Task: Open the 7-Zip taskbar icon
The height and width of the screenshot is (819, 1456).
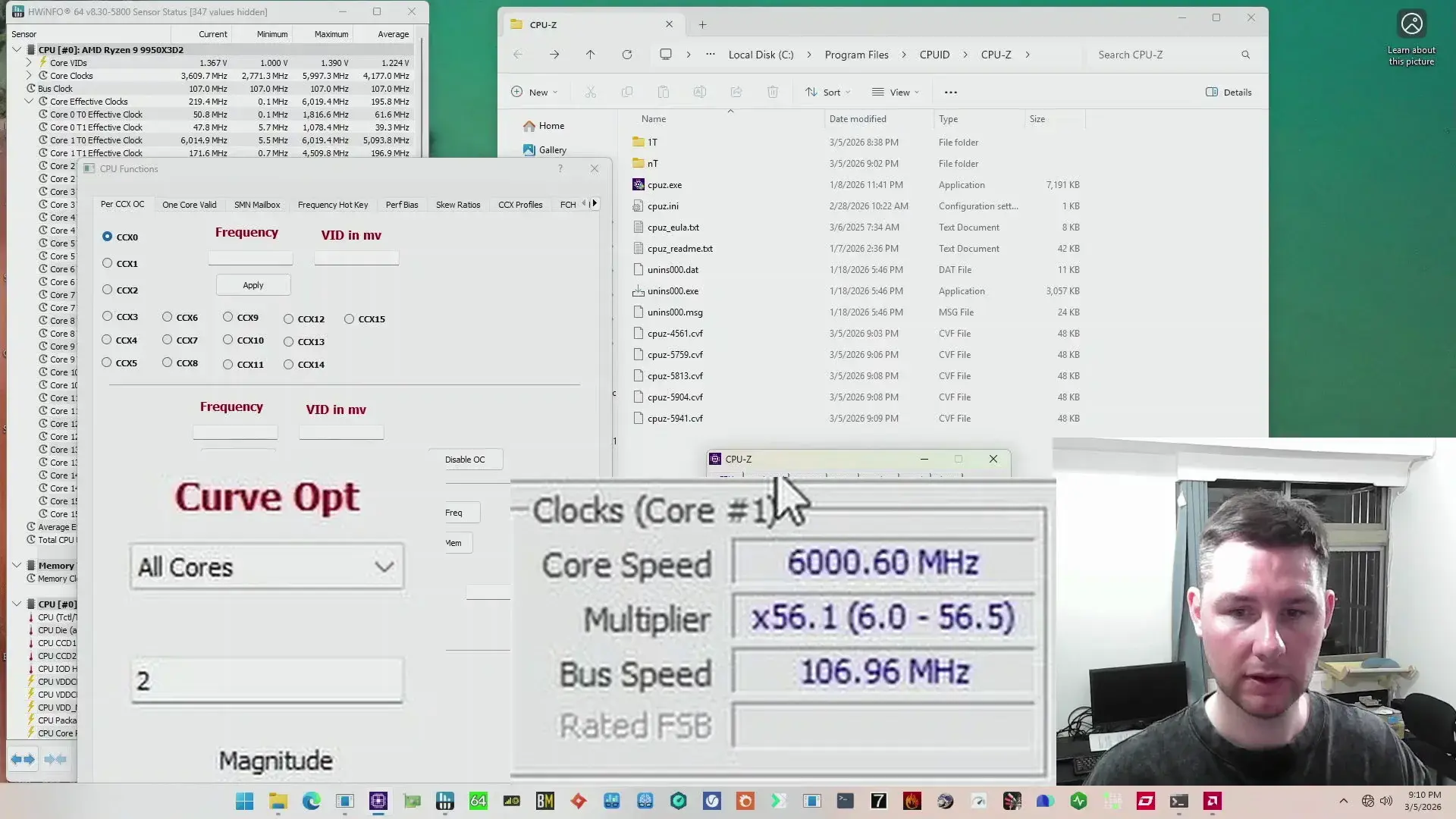Action: [x=879, y=801]
